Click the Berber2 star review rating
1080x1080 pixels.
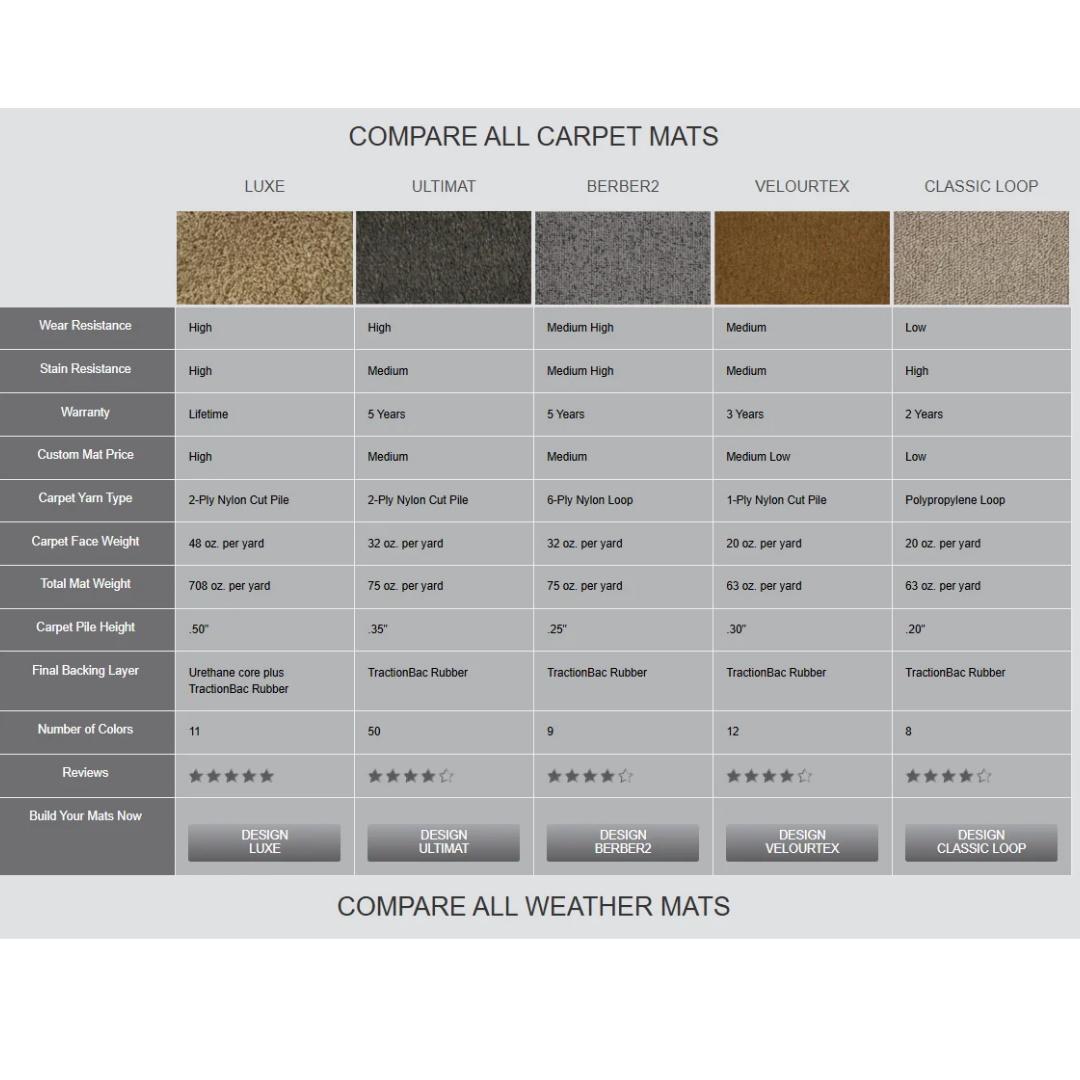(590, 776)
